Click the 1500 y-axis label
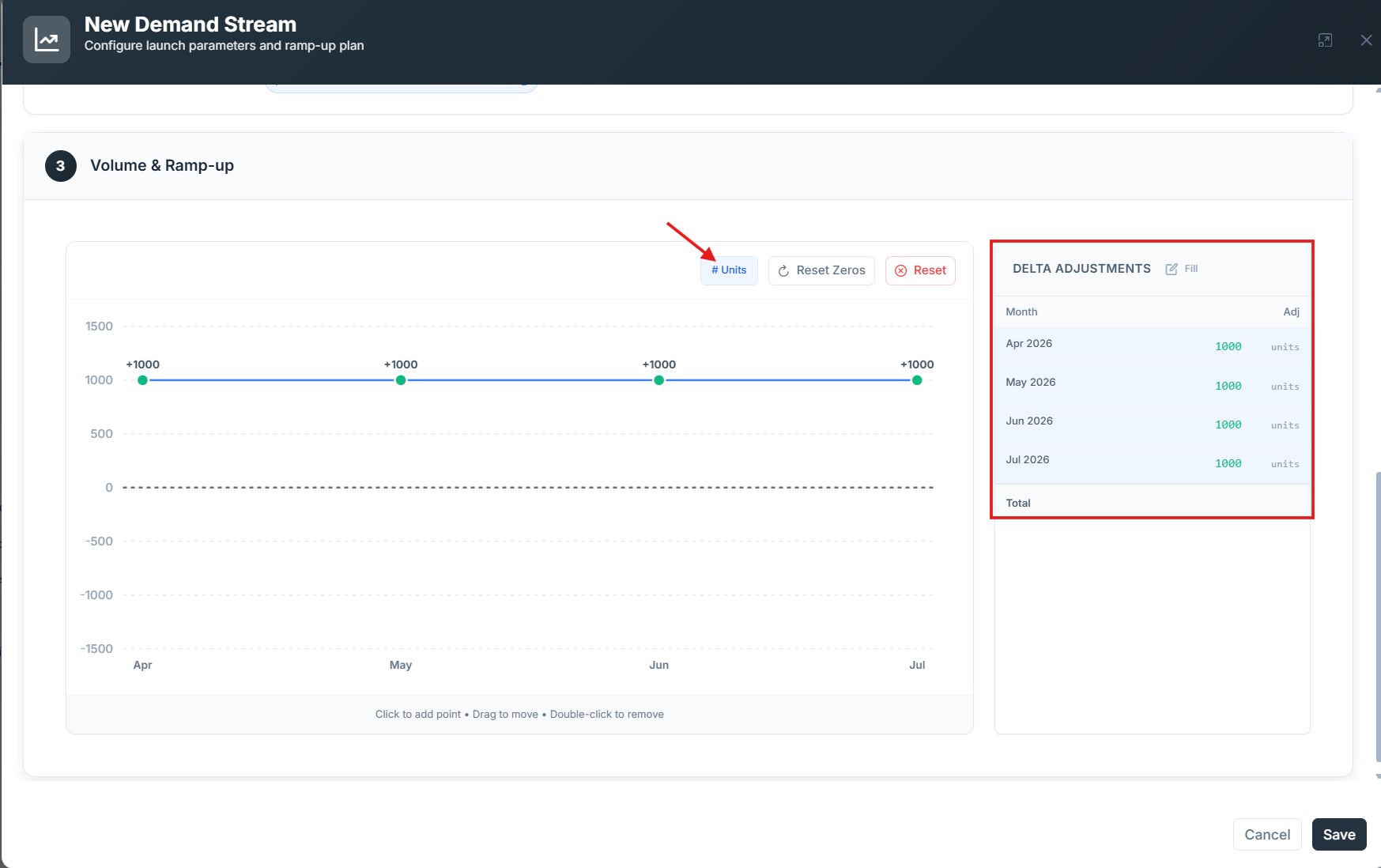Viewport: 1381px width, 868px height. pyautogui.click(x=99, y=326)
